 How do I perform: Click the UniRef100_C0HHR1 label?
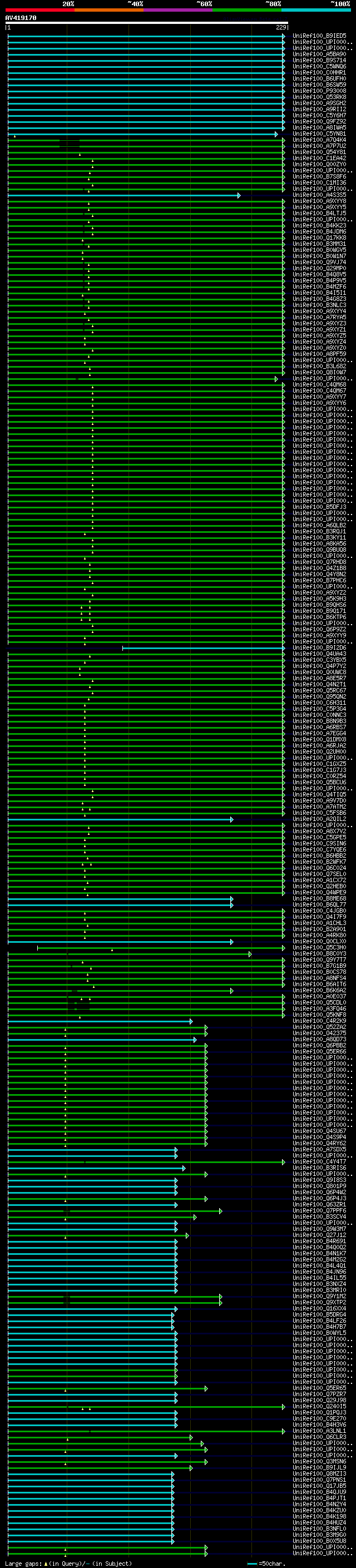(319, 72)
